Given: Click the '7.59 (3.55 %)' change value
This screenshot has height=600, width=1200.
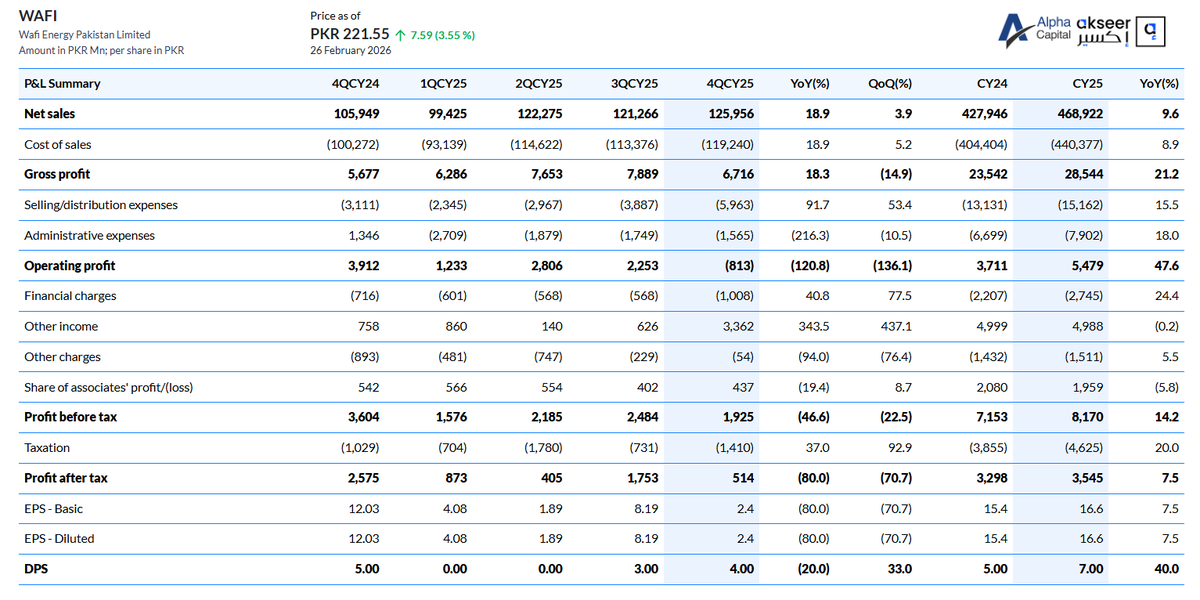Looking at the screenshot, I should click(x=442, y=35).
